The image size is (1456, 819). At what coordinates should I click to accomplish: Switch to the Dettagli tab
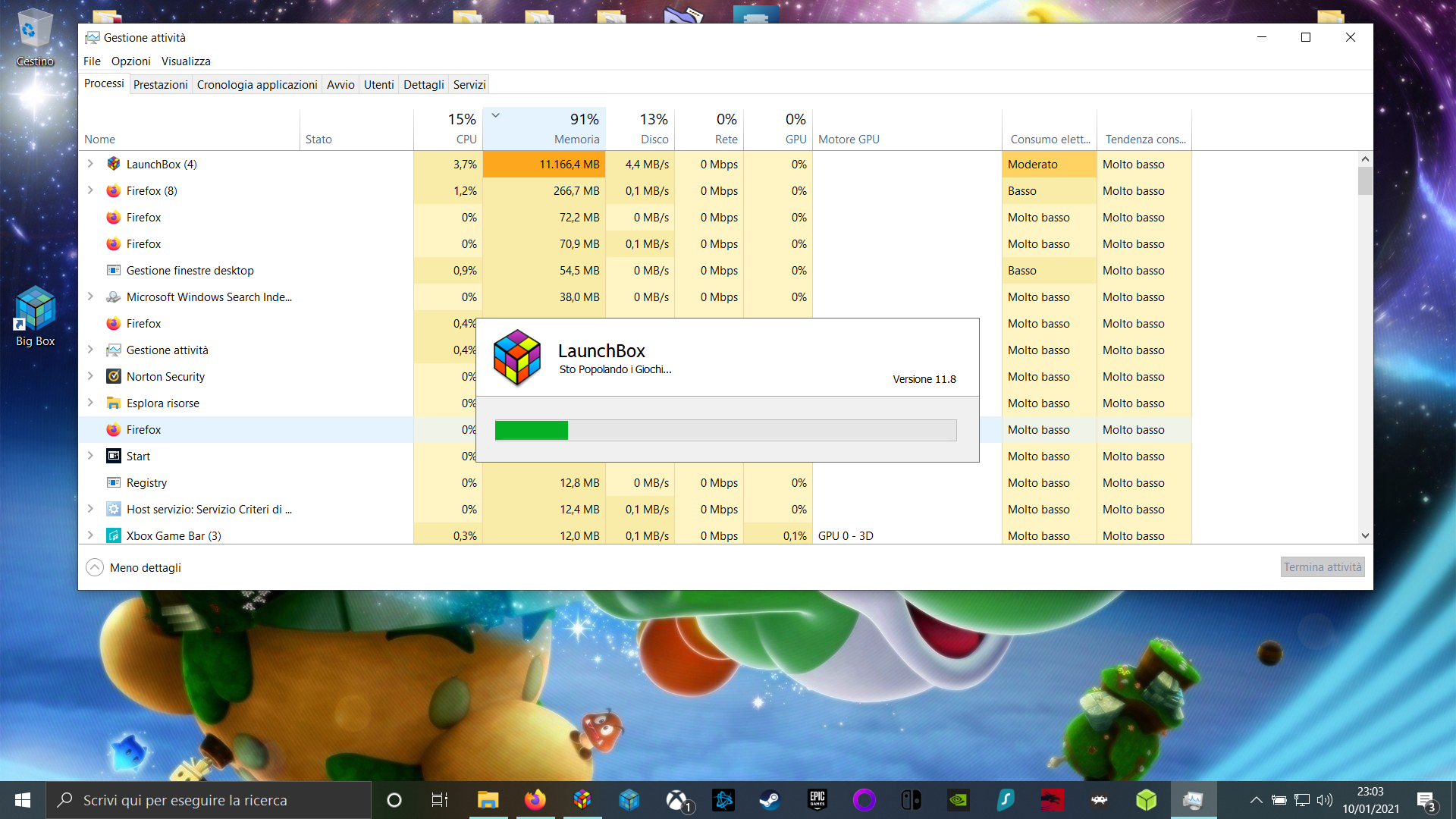click(x=423, y=84)
